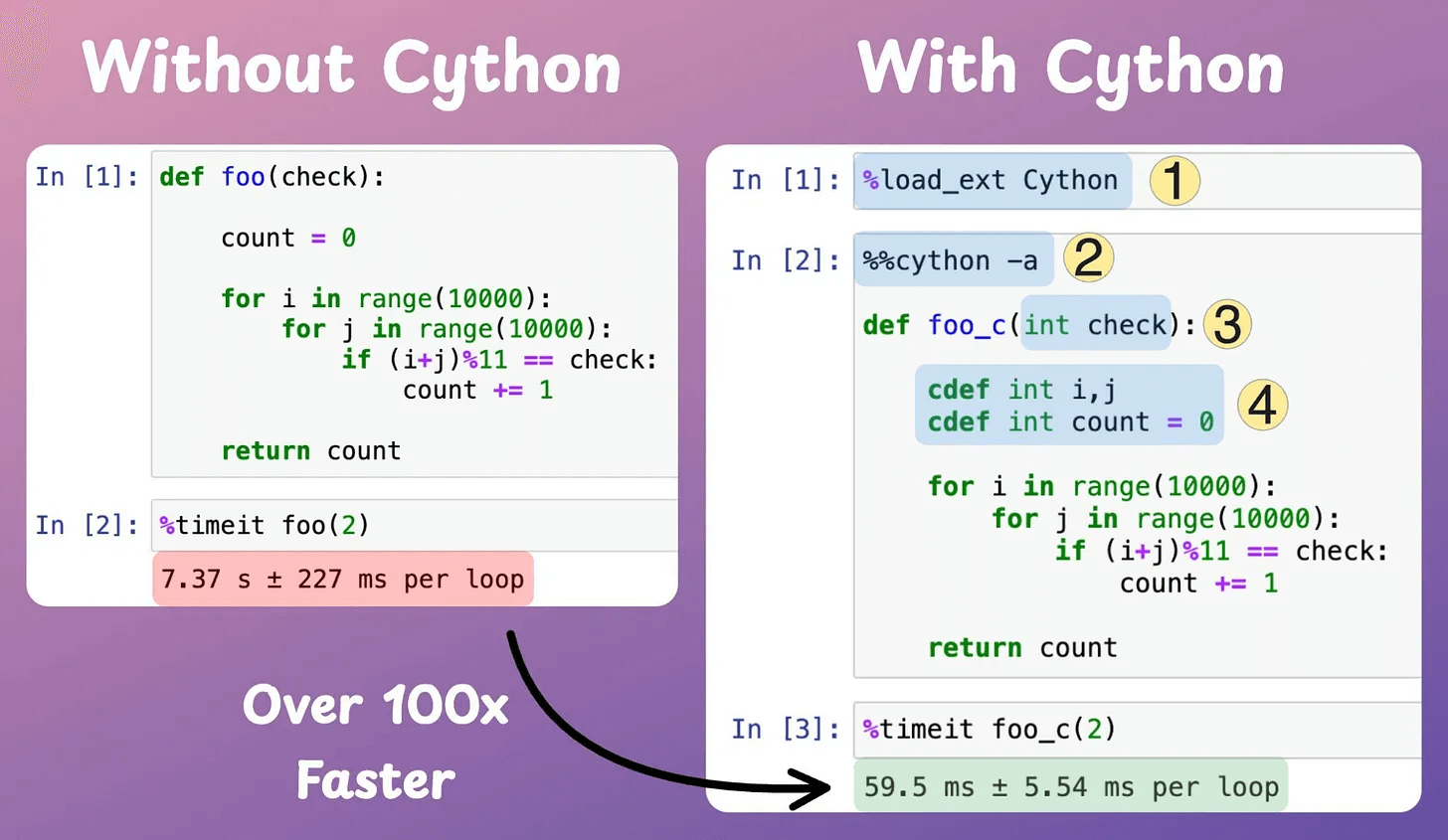
Task: Select the pink 7.37 s timing result swatch
Action: click(x=342, y=579)
